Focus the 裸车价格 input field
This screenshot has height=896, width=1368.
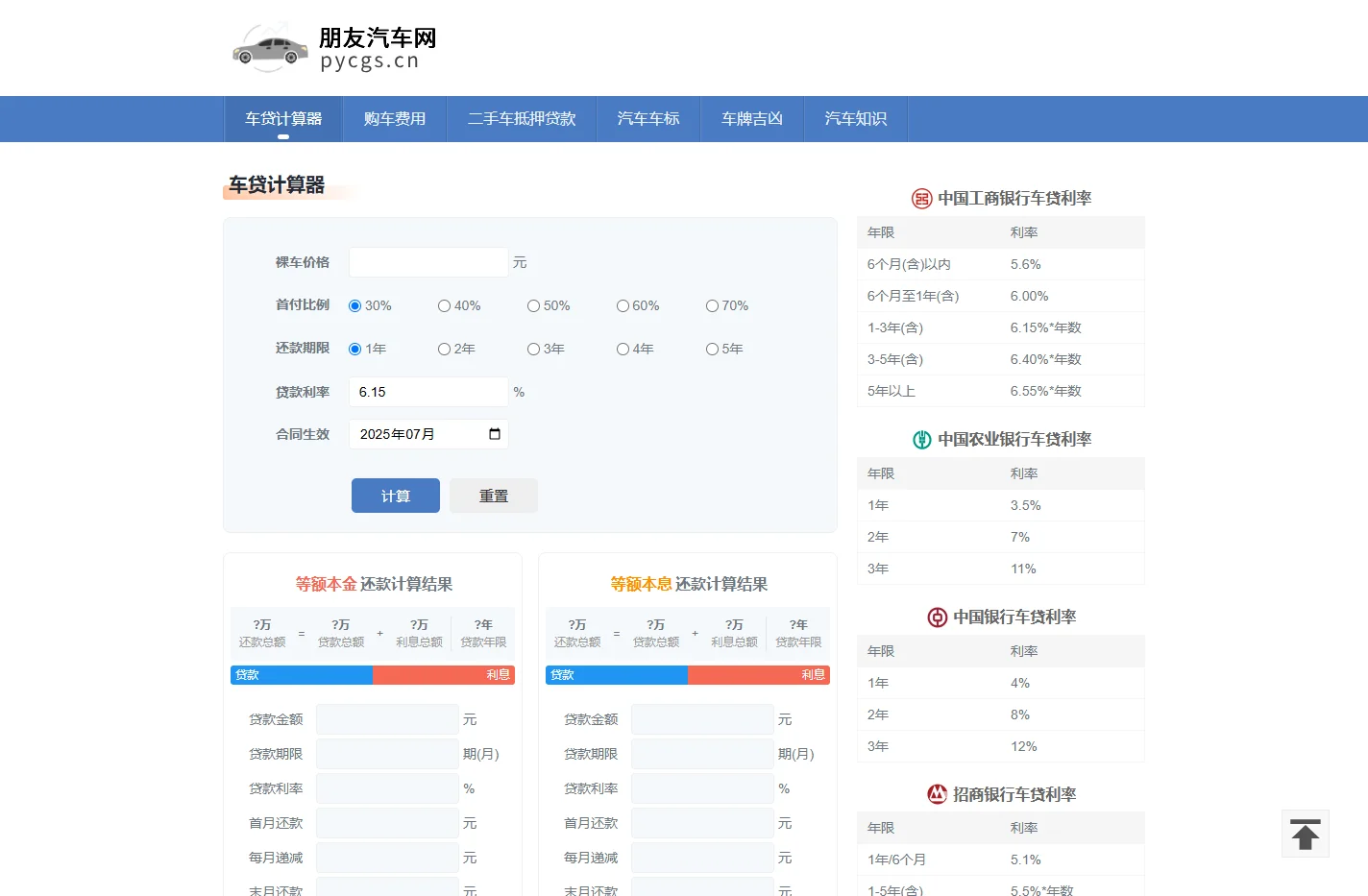tap(428, 262)
